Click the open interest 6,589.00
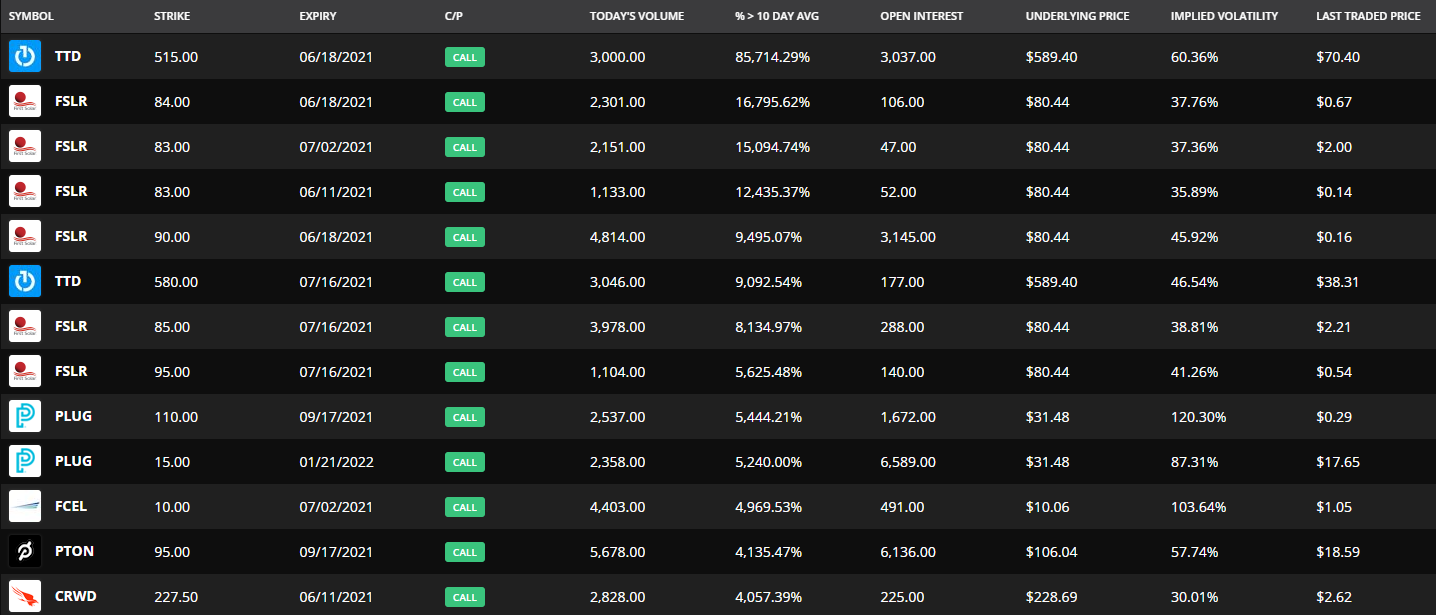The height and width of the screenshot is (615, 1436). [908, 462]
